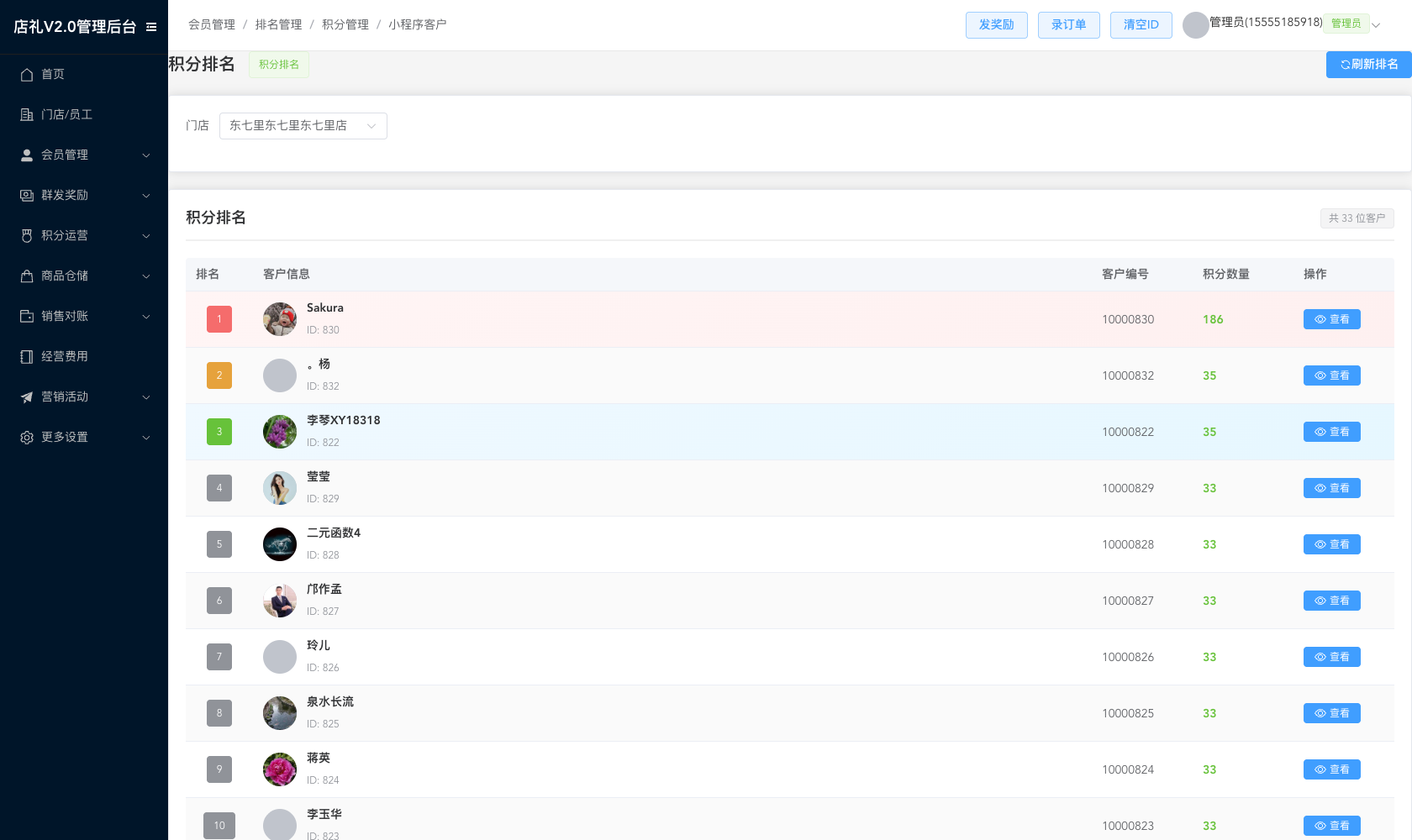Open 经营费用 in the sidebar
This screenshot has width=1412, height=840.
84,357
